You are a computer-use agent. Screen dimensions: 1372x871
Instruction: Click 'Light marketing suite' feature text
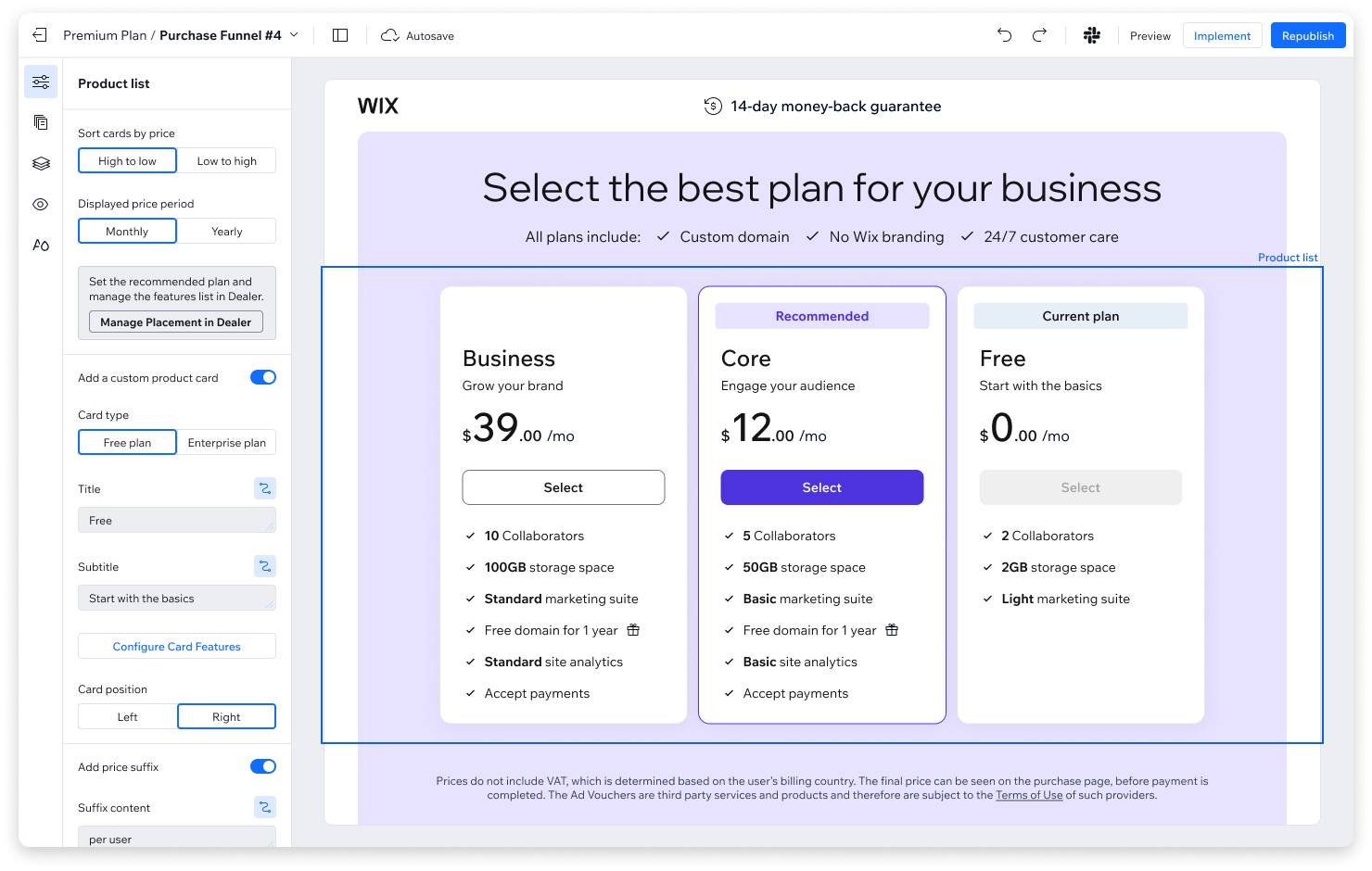pyautogui.click(x=1066, y=599)
